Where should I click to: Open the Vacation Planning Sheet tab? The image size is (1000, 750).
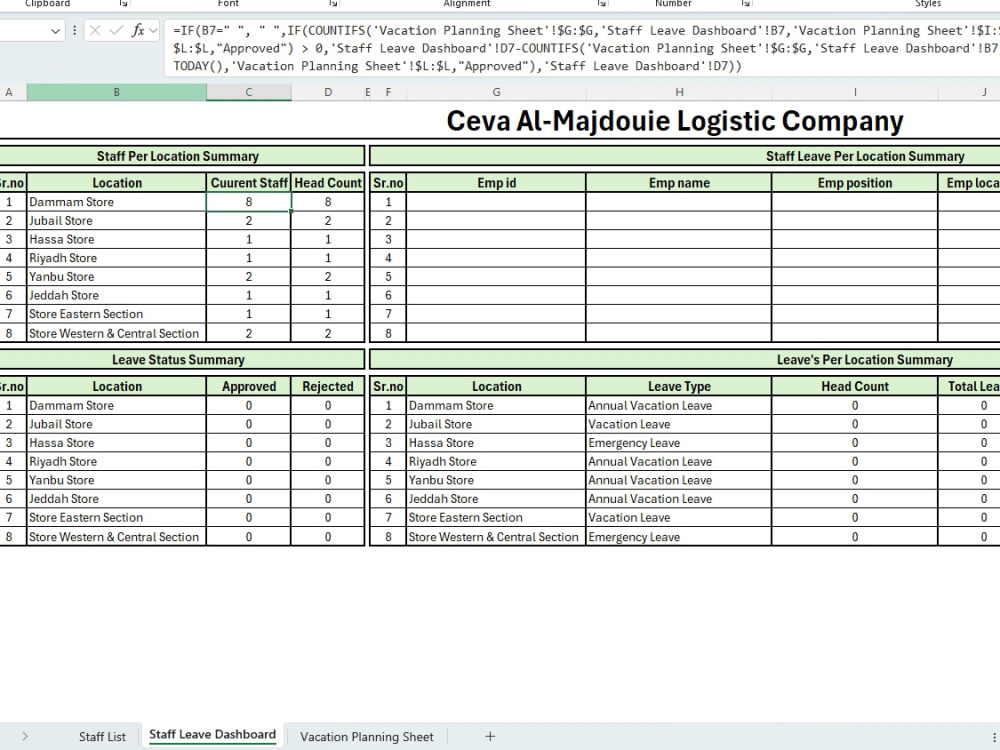(367, 737)
